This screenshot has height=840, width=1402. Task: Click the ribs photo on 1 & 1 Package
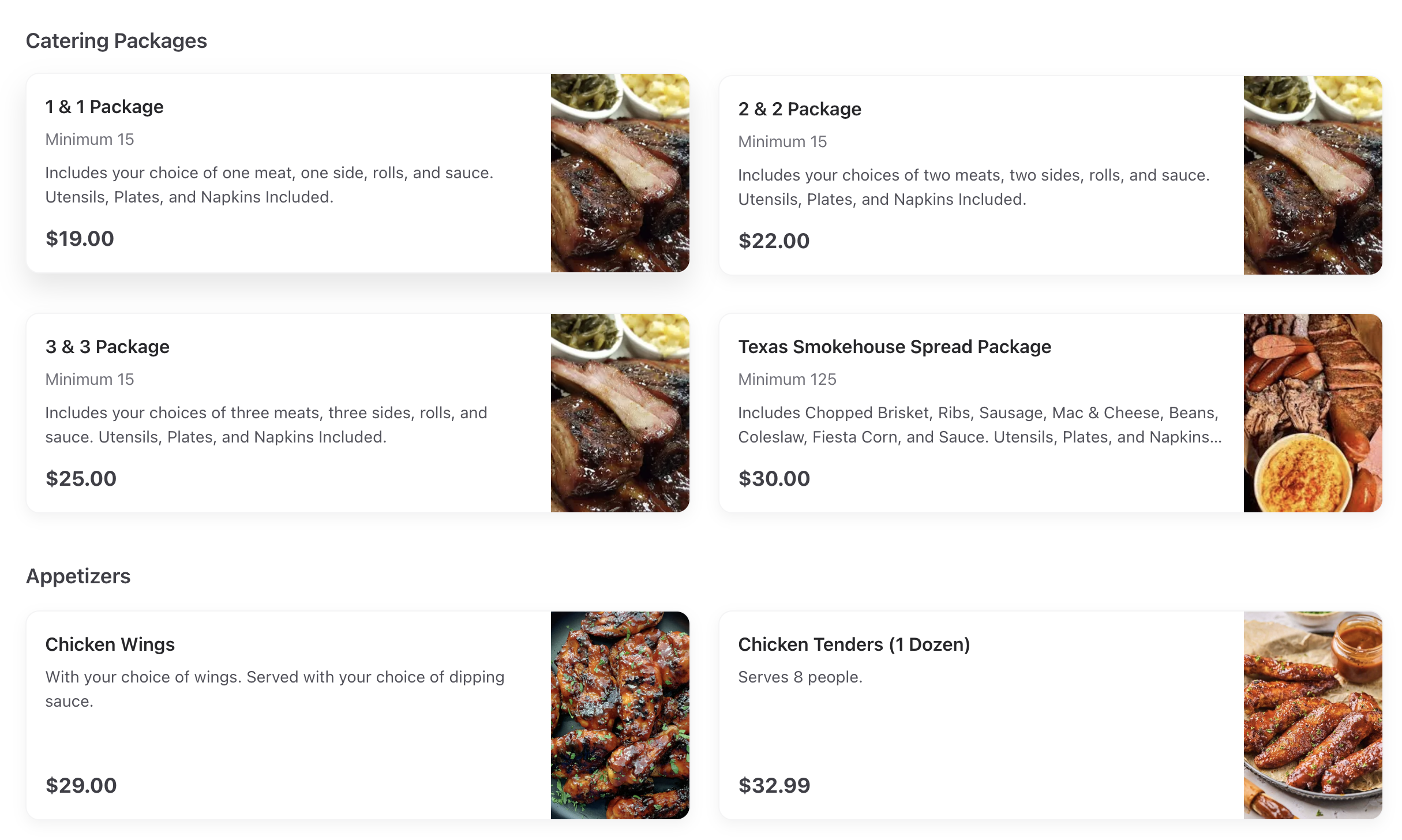620,173
